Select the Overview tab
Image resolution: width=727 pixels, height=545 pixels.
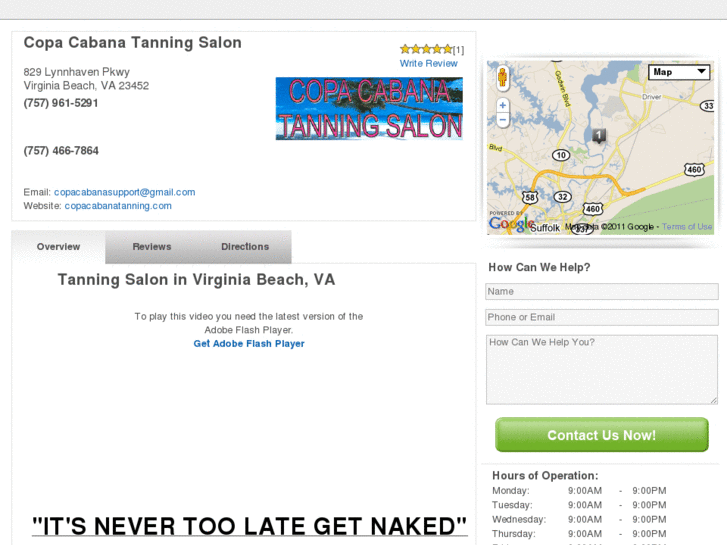[58, 247]
